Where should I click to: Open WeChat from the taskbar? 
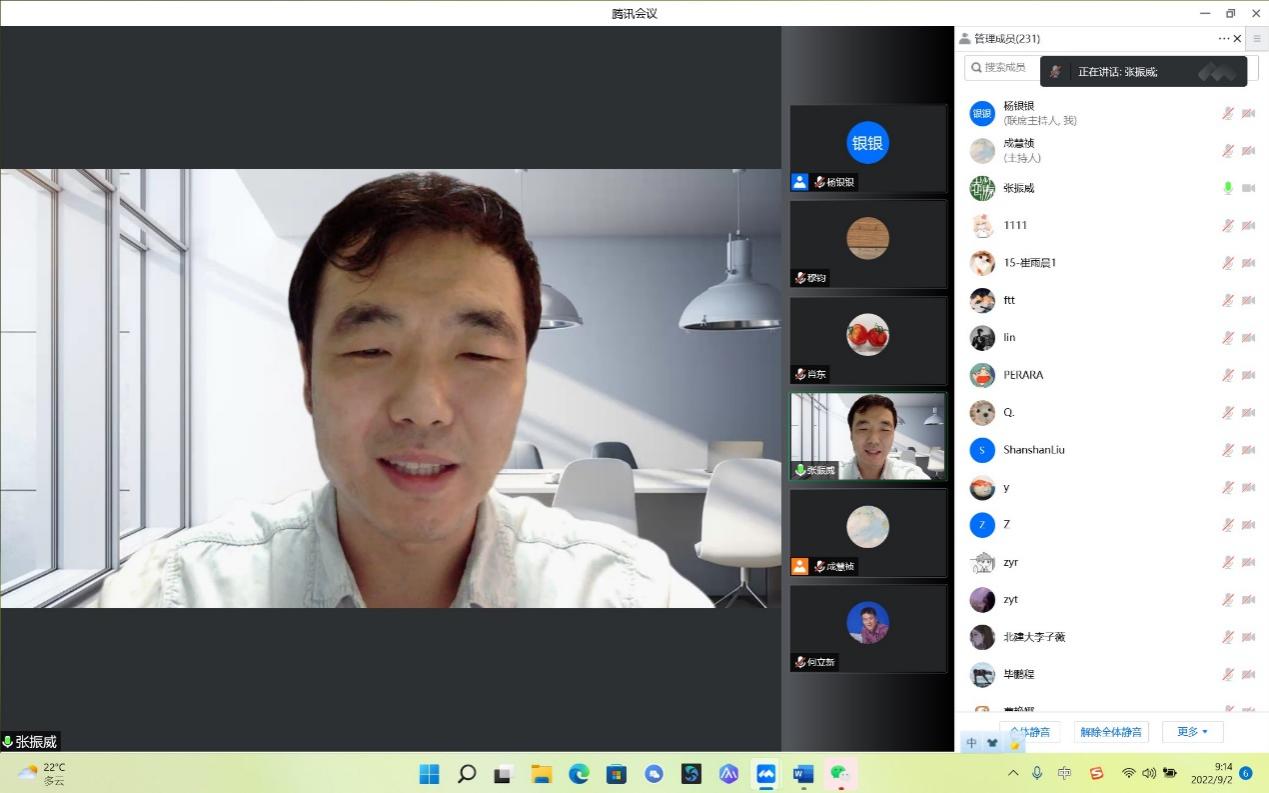pyautogui.click(x=840, y=774)
